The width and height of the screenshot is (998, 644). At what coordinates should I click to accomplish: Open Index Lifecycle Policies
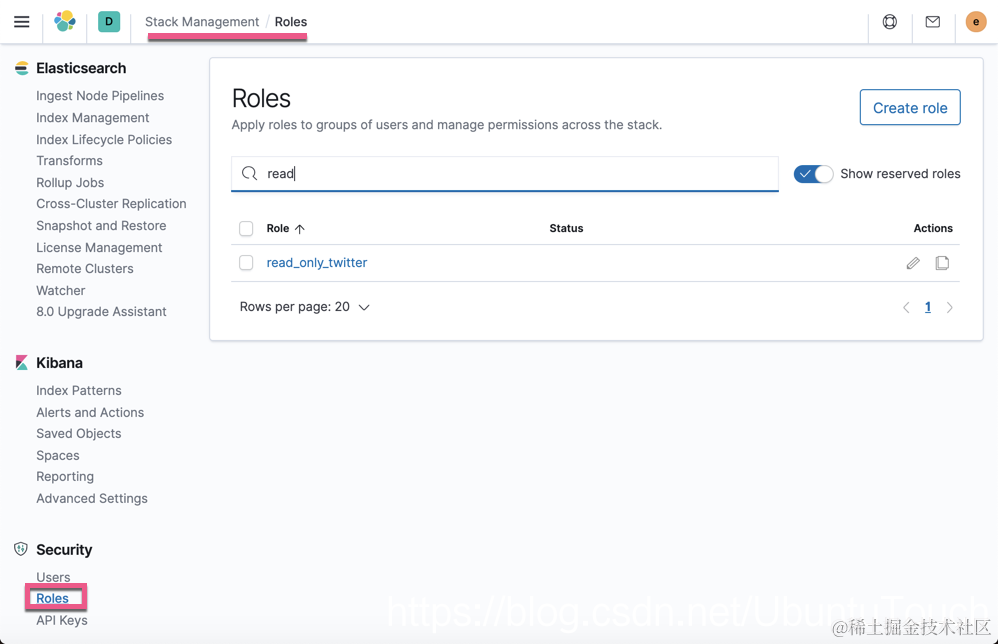coord(104,139)
